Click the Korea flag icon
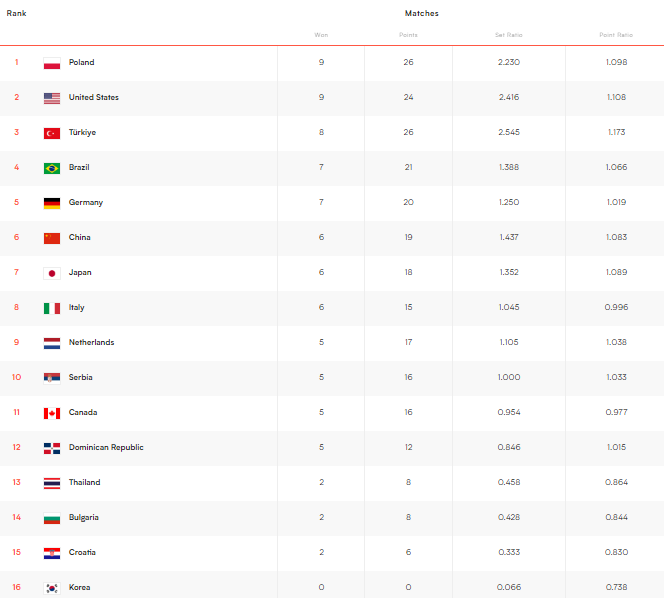This screenshot has width=664, height=598. [x=52, y=588]
